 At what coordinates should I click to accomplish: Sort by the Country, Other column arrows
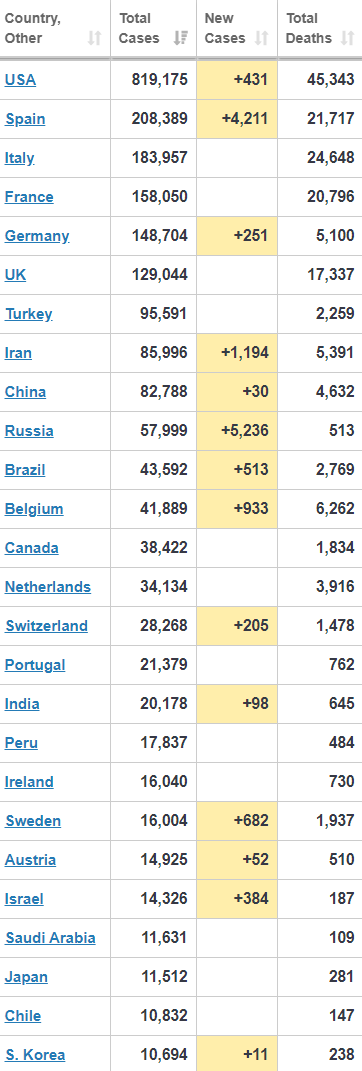pyautogui.click(x=94, y=38)
